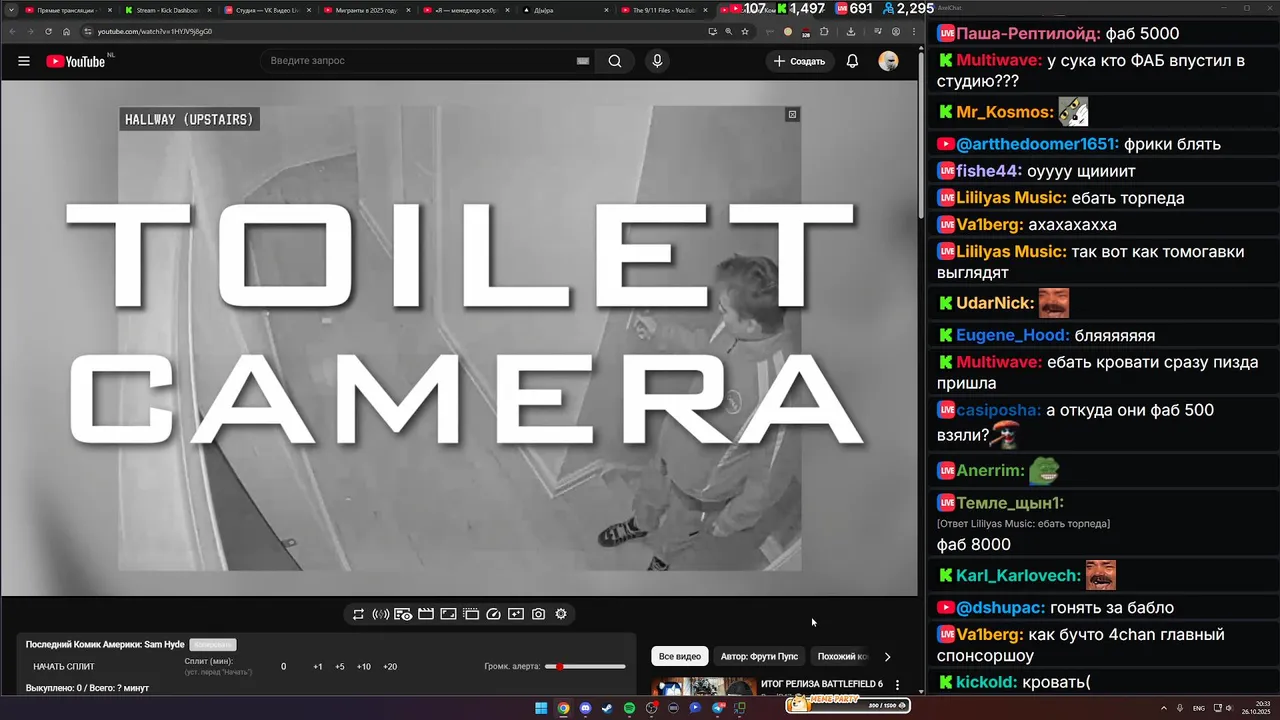The height and width of the screenshot is (720, 1280).
Task: Click the dotted window toolbar icon
Action: click(470, 614)
